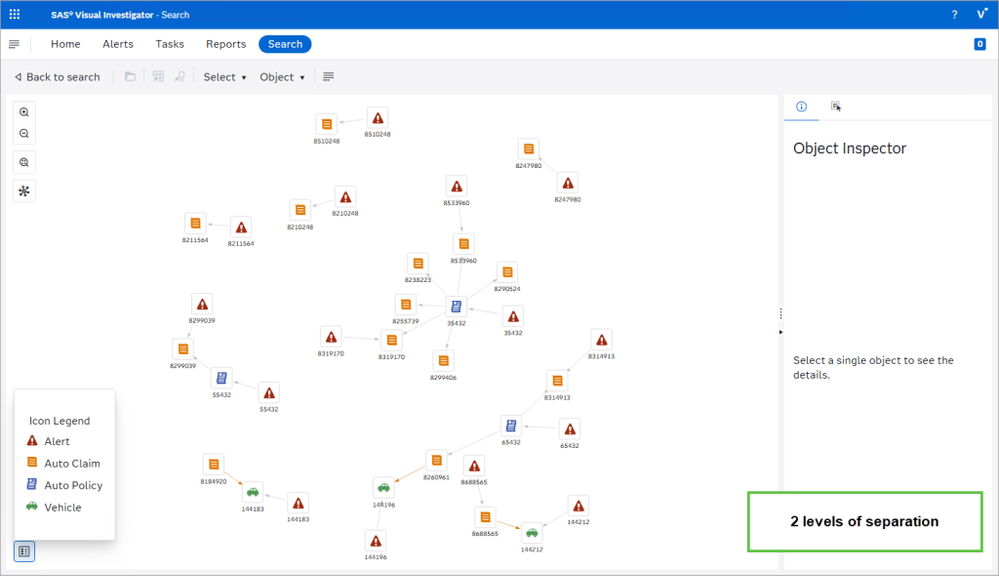Image resolution: width=999 pixels, height=576 pixels.
Task: Open the notifications counter badge showing 0
Action: (x=980, y=44)
